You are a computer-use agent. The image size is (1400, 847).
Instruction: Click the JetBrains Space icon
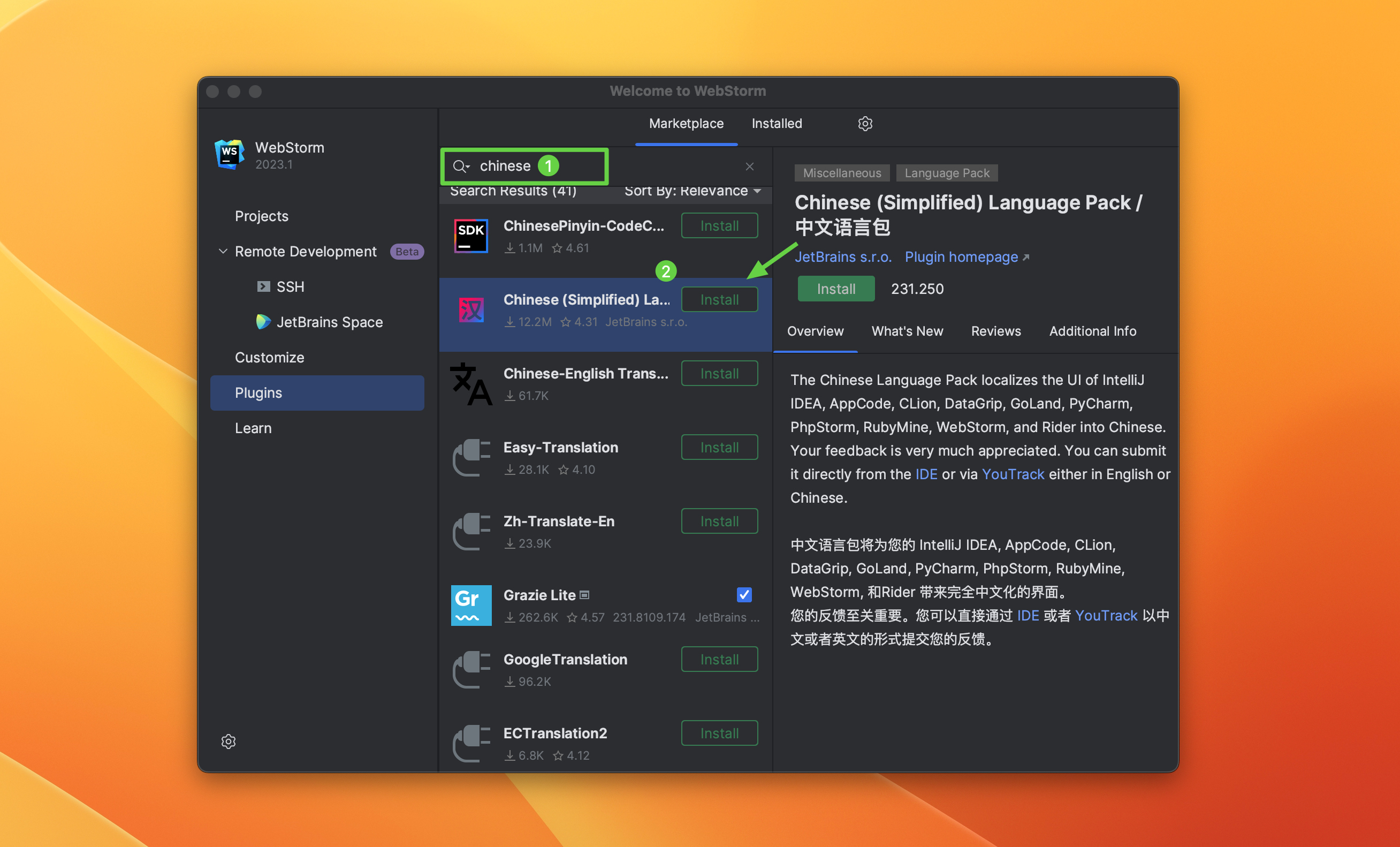(263, 322)
